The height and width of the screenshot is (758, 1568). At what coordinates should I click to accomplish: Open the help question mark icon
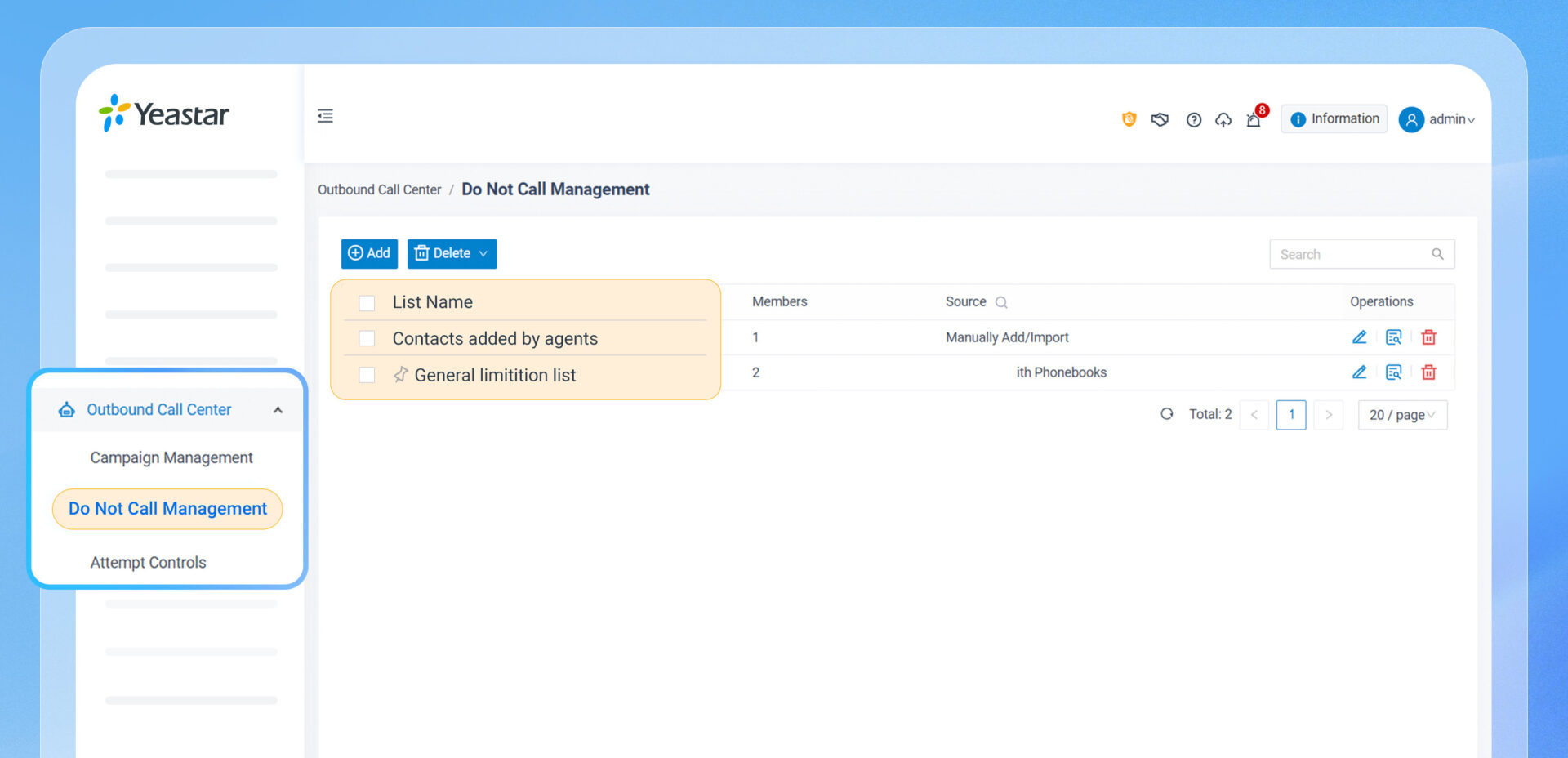point(1193,120)
